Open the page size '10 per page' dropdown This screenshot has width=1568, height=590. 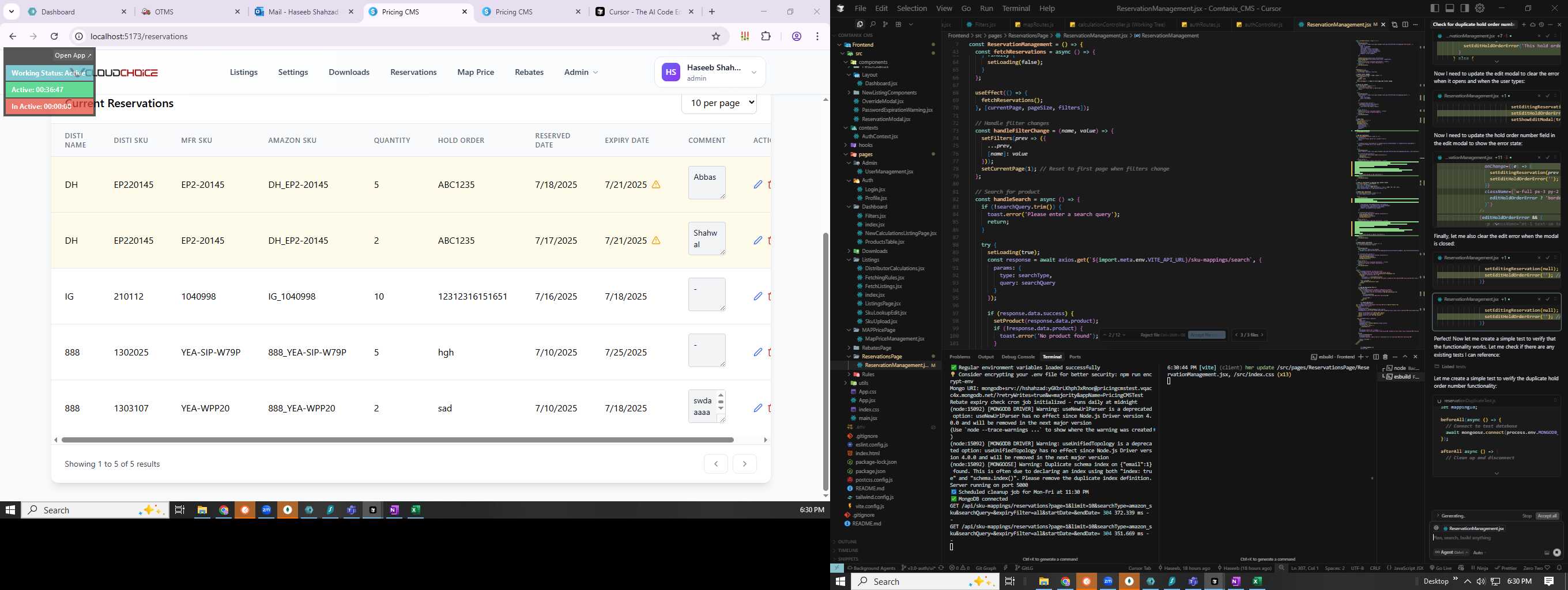click(x=719, y=103)
